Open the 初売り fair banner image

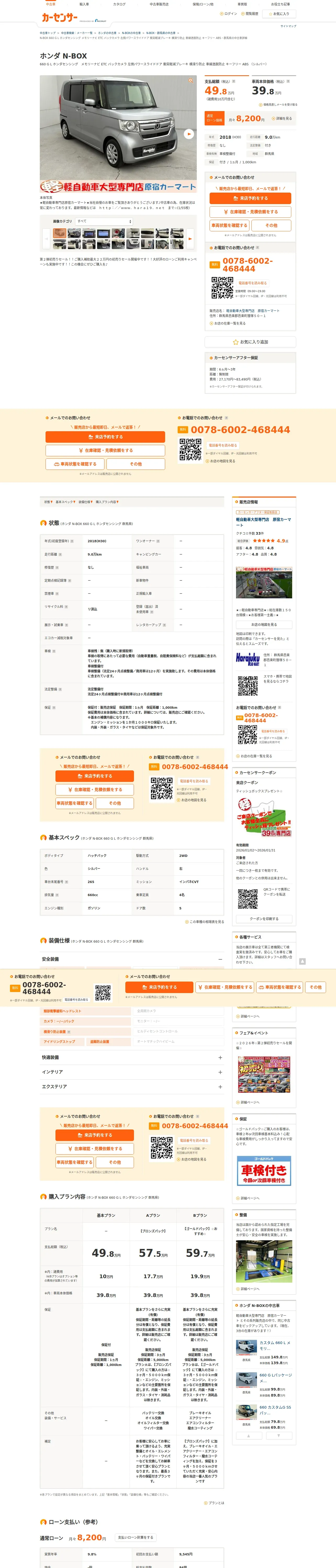264,1074
